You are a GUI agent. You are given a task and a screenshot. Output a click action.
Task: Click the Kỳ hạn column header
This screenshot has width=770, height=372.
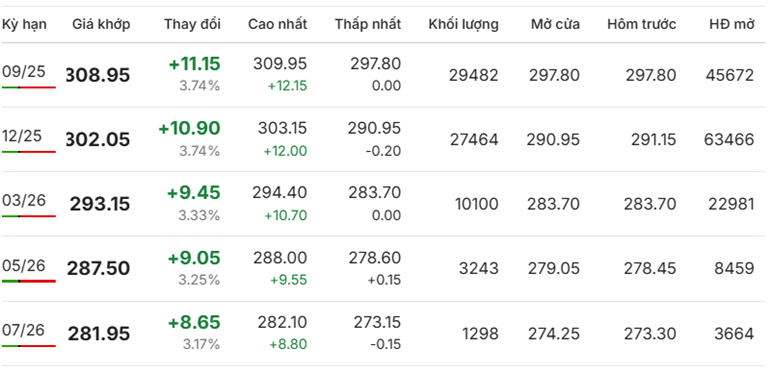point(25,24)
